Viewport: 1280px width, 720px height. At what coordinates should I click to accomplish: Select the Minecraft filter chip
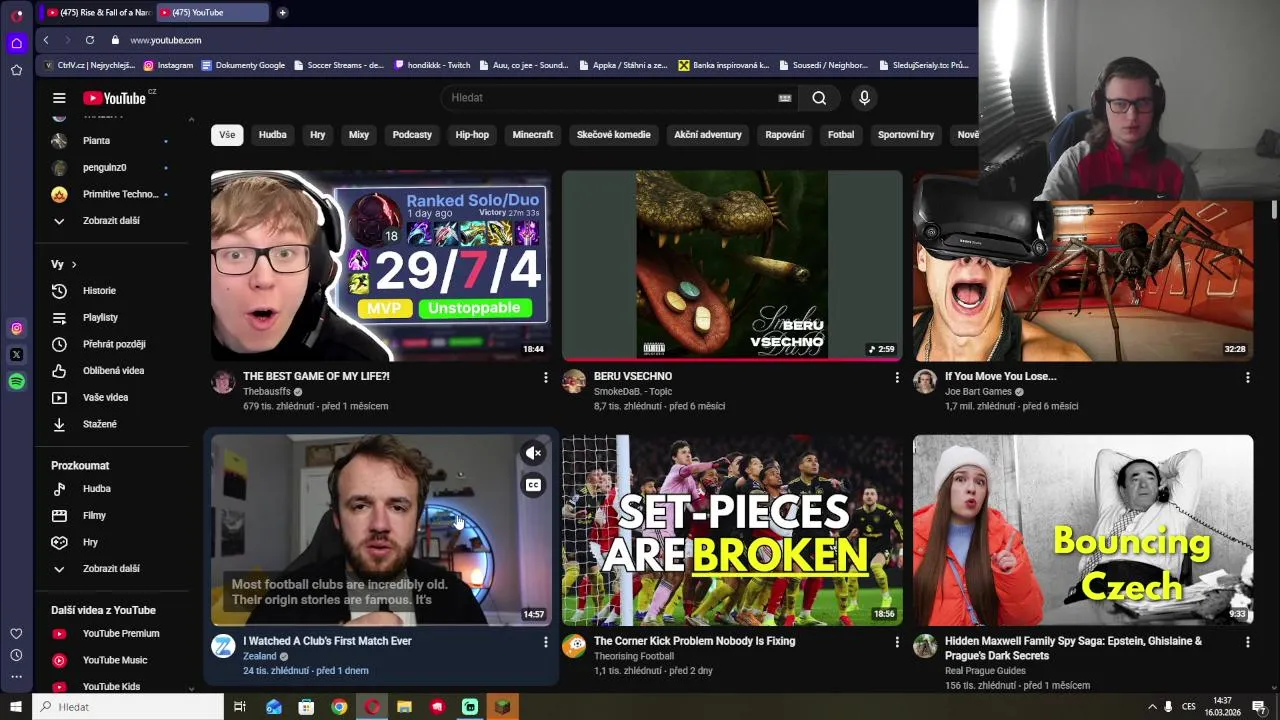click(532, 135)
